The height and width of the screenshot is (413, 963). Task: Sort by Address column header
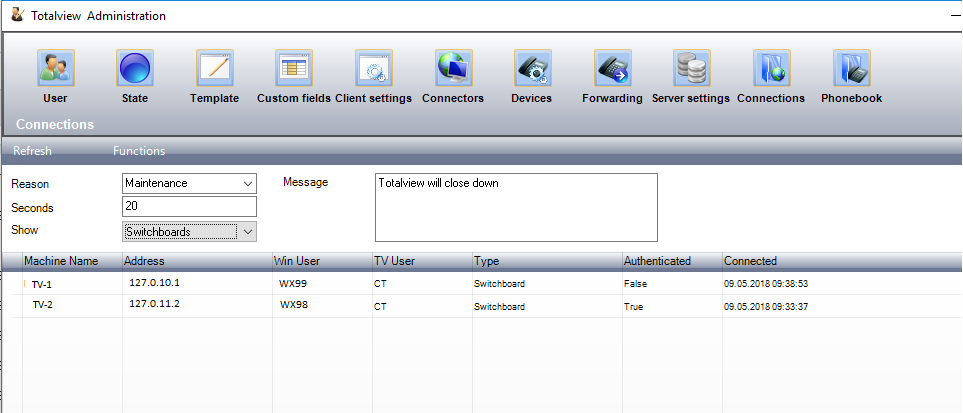coord(197,261)
